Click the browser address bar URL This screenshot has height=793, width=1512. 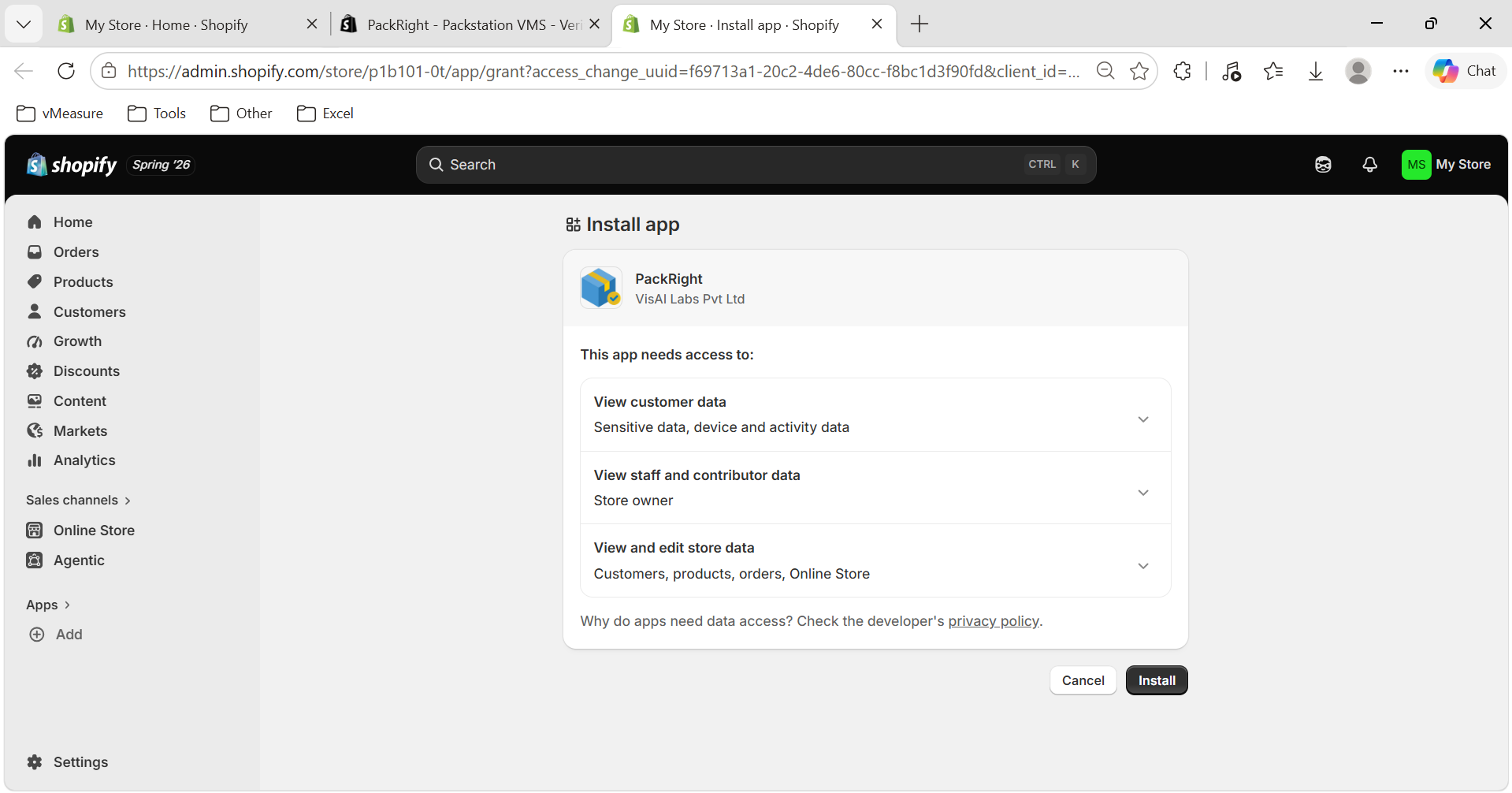point(604,72)
